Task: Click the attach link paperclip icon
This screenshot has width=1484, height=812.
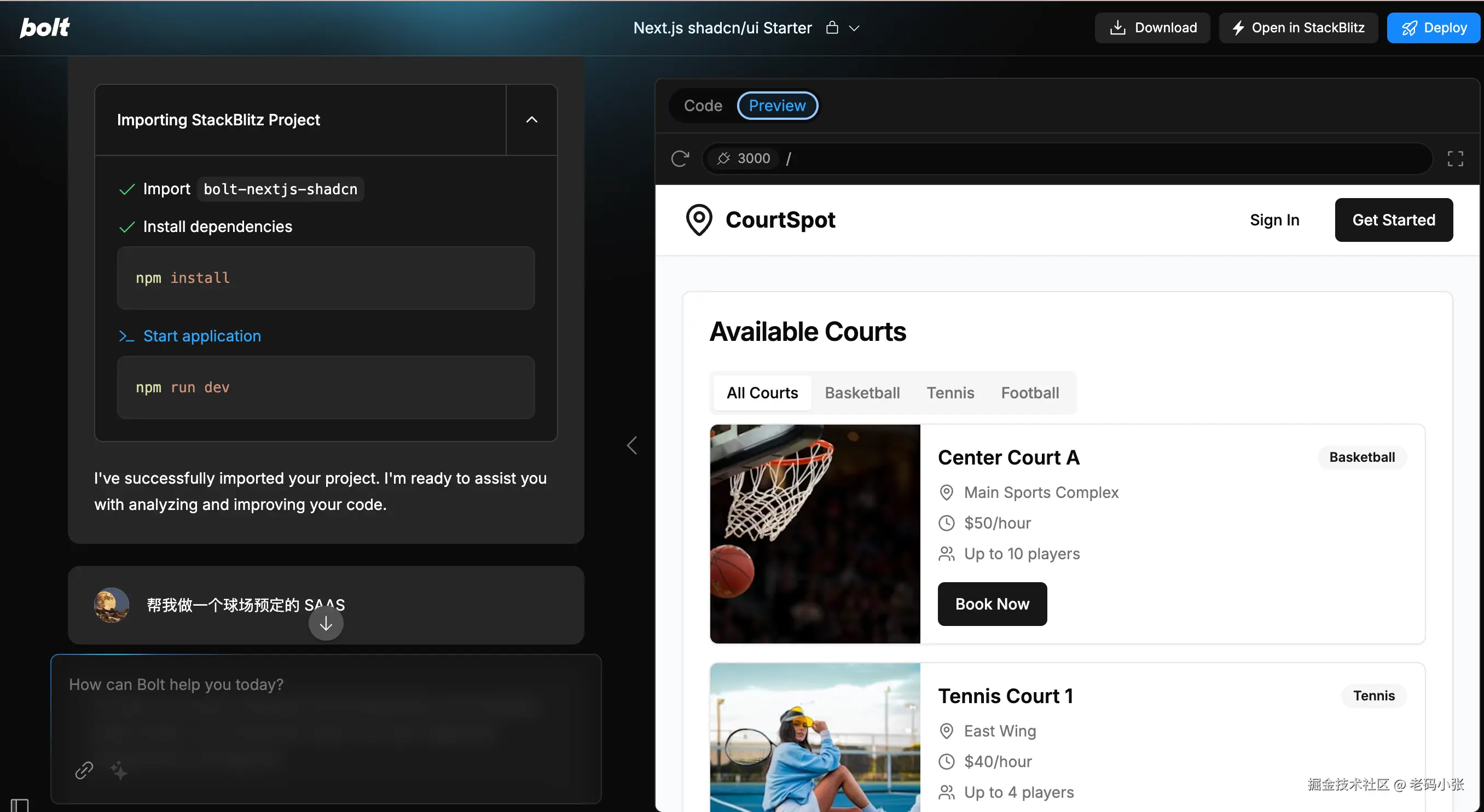Action: pos(84,770)
